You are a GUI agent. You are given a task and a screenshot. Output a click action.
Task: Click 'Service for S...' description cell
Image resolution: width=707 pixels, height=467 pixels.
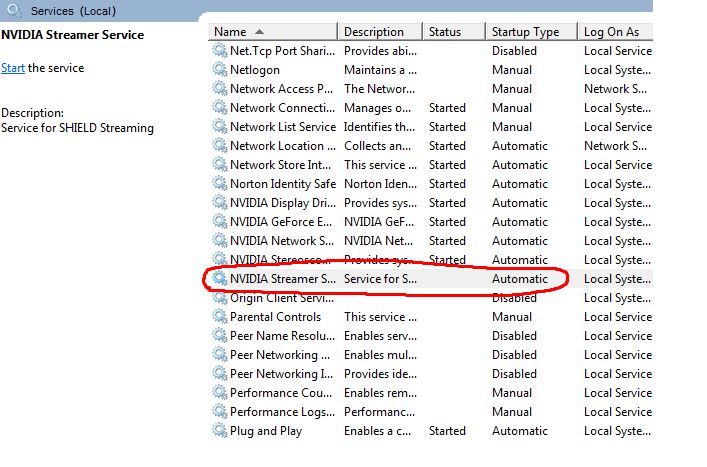(x=380, y=279)
